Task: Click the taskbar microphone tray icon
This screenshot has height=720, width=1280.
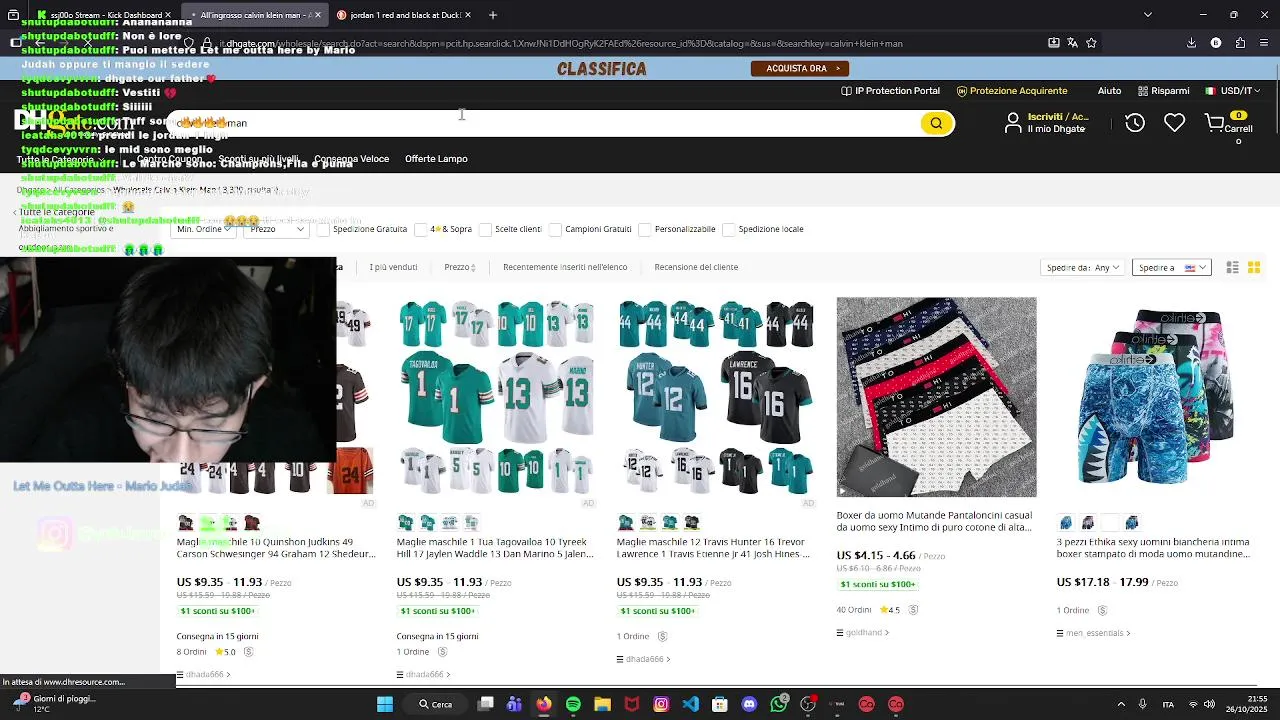Action: tap(1142, 704)
